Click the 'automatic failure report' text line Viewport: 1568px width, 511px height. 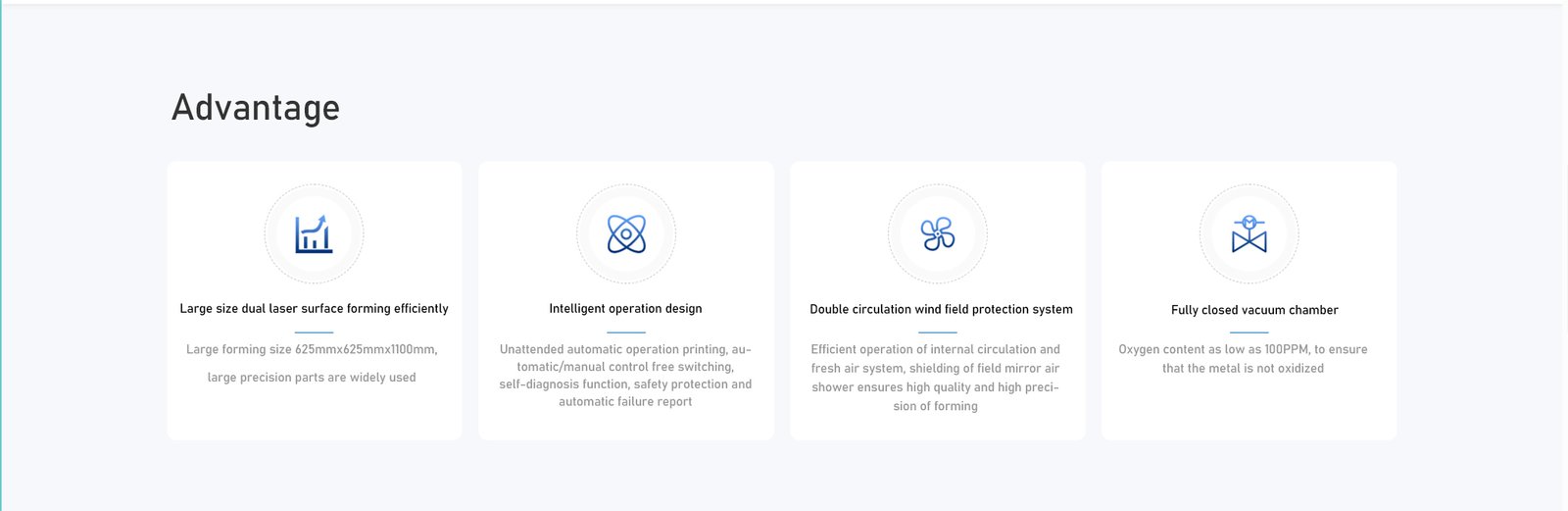[625, 402]
